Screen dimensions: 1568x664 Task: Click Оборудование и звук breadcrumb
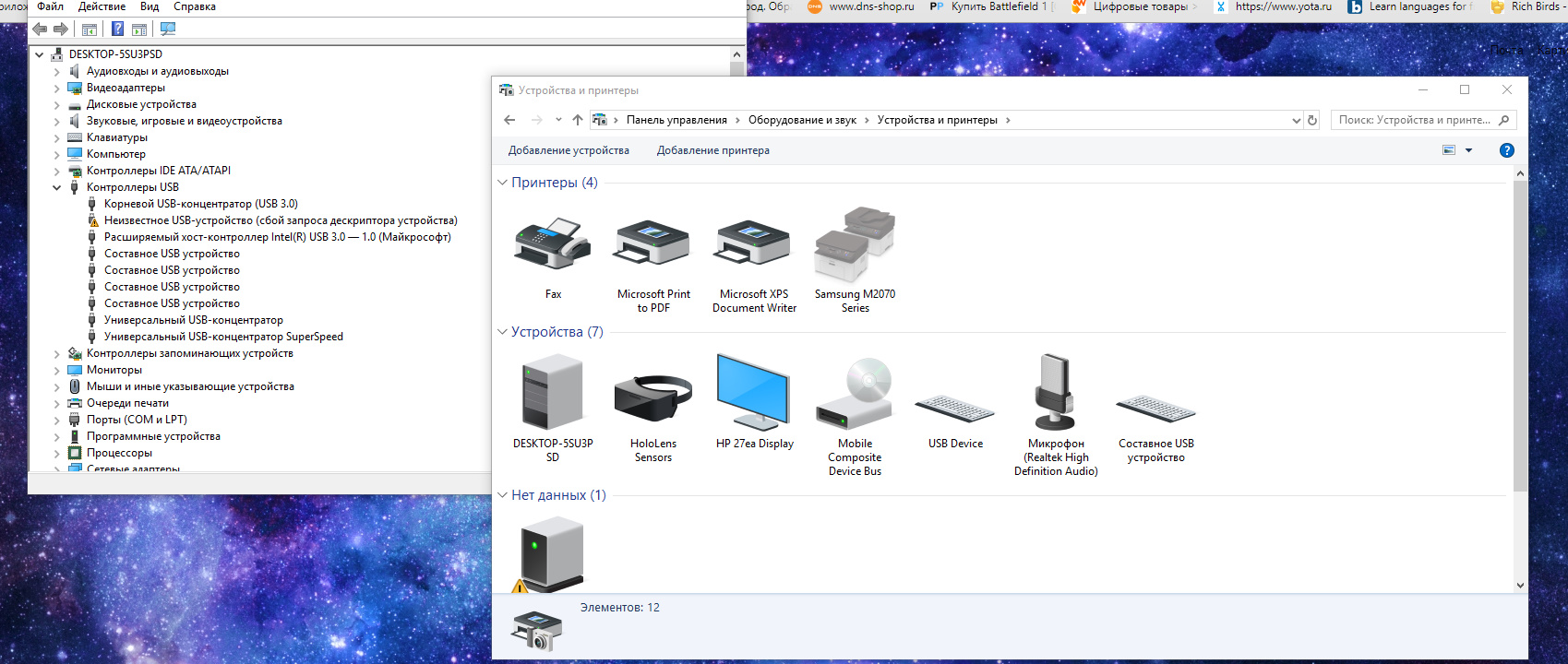pos(802,120)
